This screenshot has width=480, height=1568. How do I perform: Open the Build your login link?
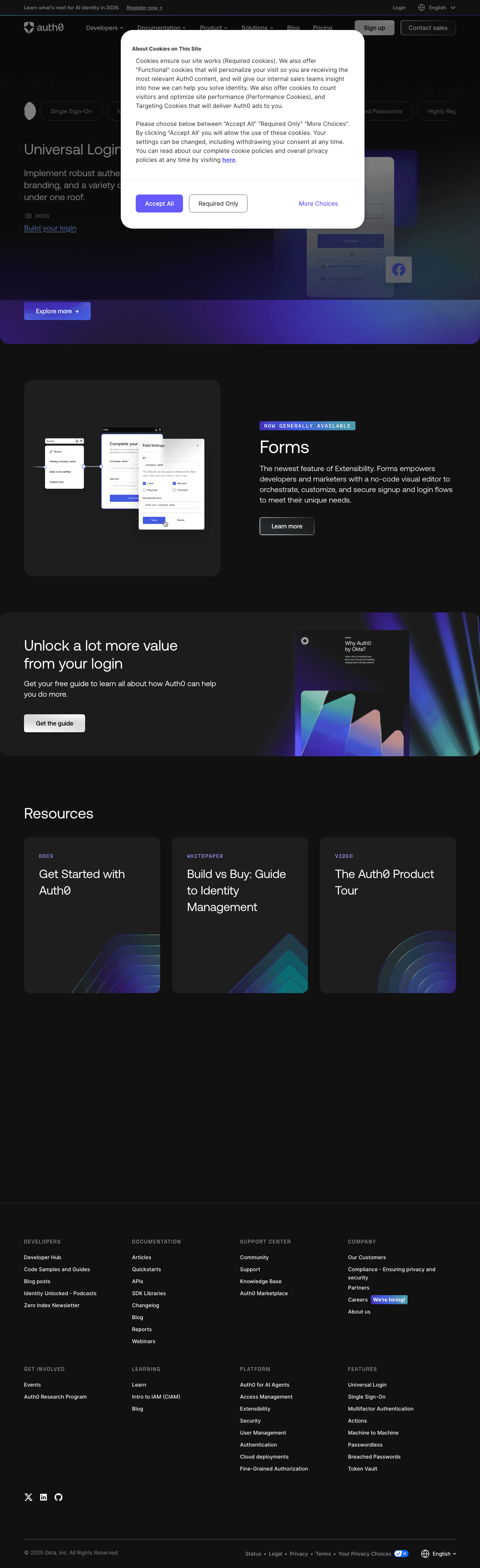click(x=50, y=228)
